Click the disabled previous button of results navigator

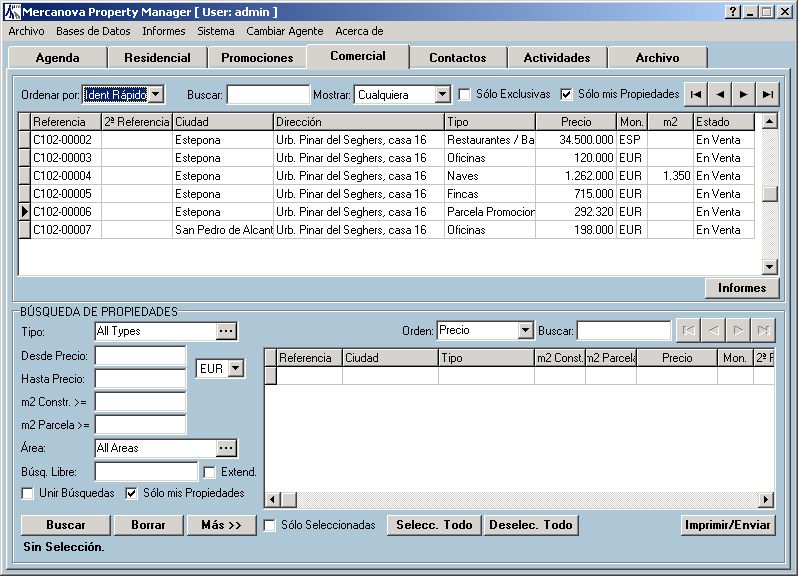(713, 331)
